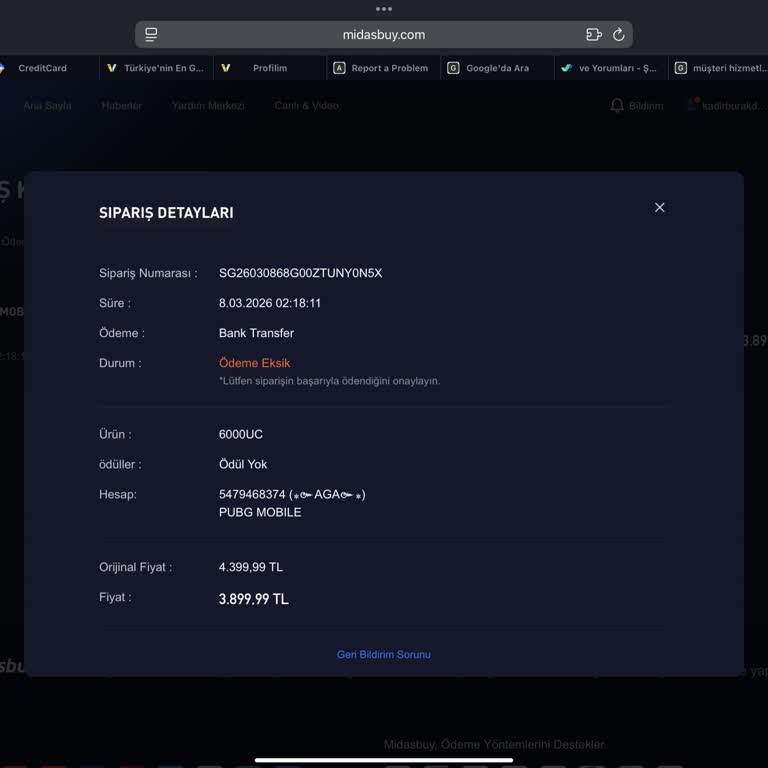Tap the home indicator bar
768x768 pixels.
click(x=384, y=760)
